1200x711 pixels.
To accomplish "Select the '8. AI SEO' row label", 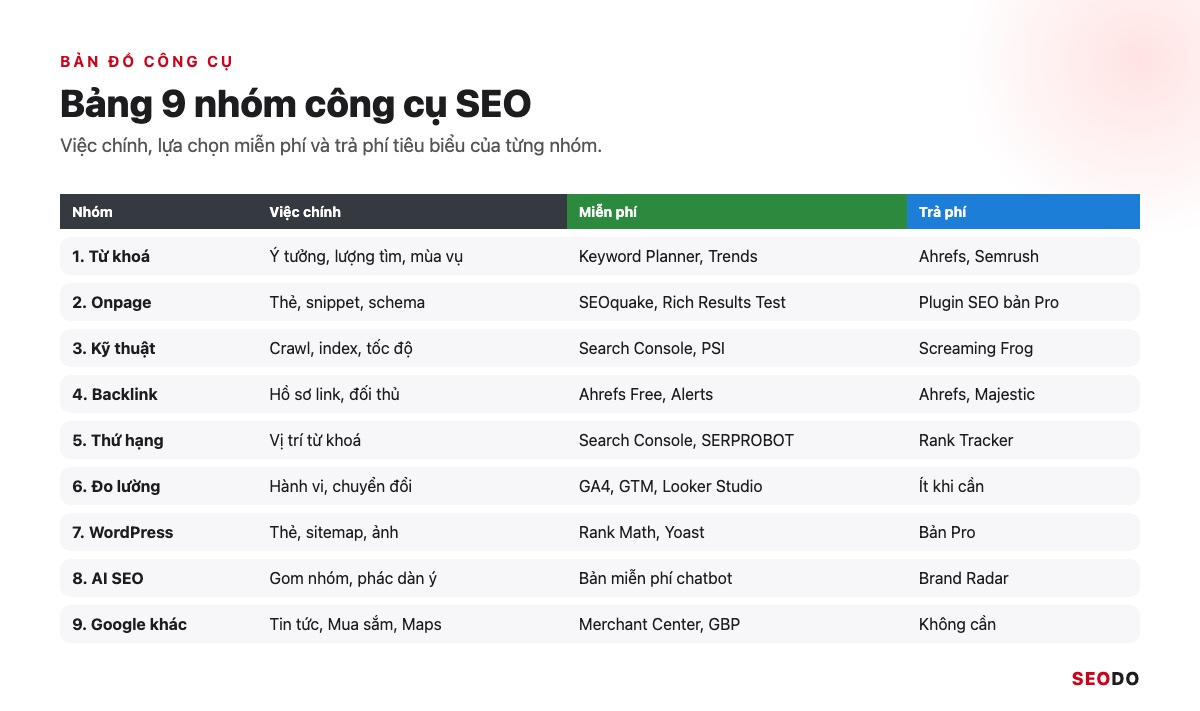I will [x=108, y=578].
